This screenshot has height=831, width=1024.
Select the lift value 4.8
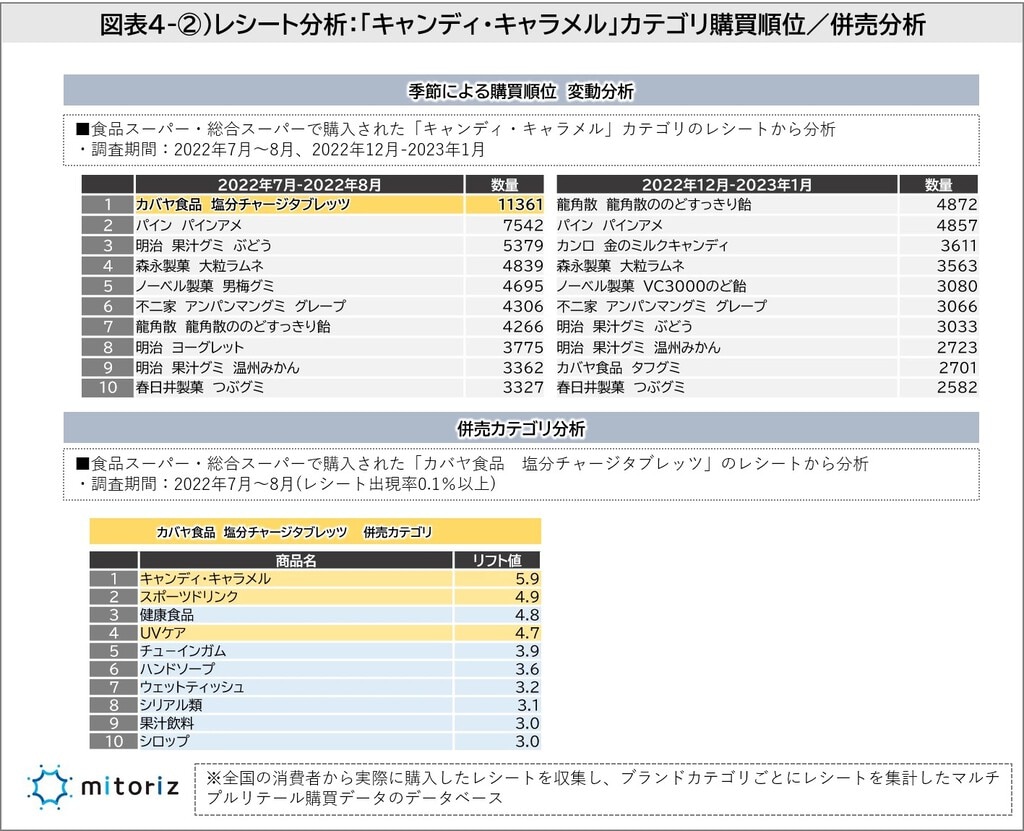point(527,615)
